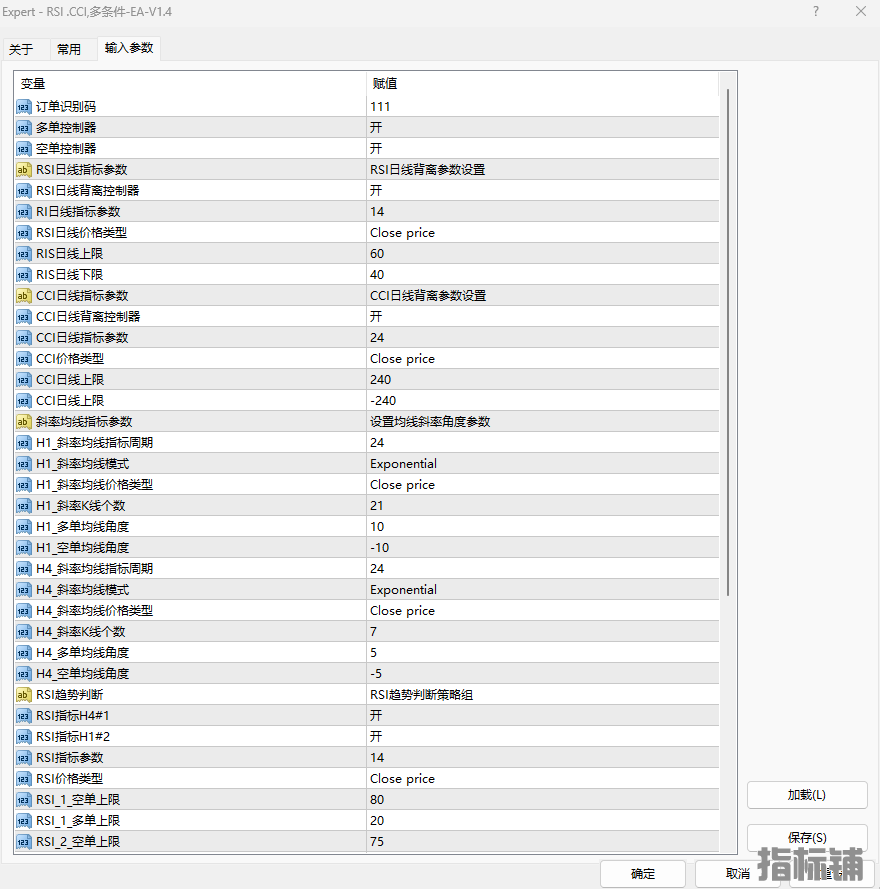The width and height of the screenshot is (880, 889).
Task: Confirm with the 确定 button
Action: (643, 874)
